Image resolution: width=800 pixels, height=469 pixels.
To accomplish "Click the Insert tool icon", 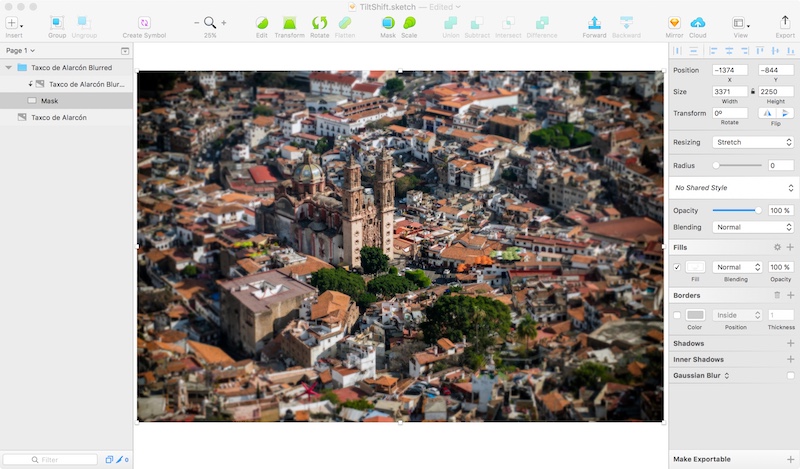I will 13,22.
